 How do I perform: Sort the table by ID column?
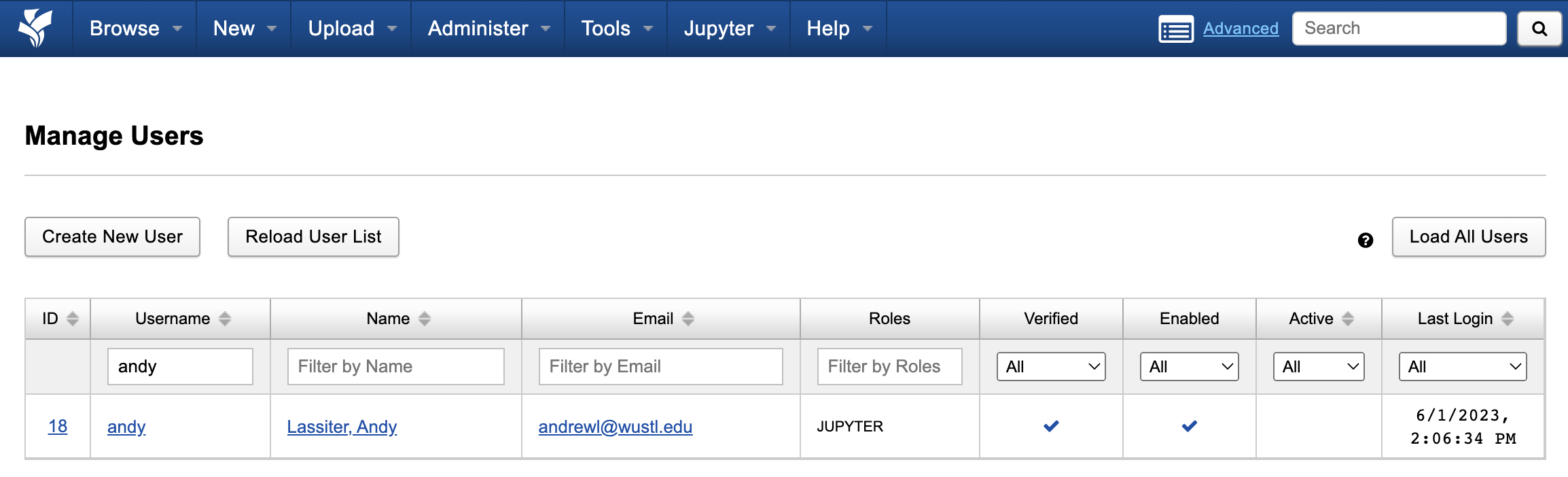click(x=73, y=319)
